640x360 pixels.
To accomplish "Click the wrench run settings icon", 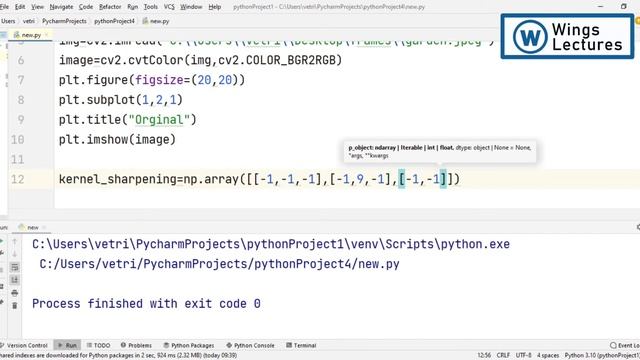I will 2,254.
